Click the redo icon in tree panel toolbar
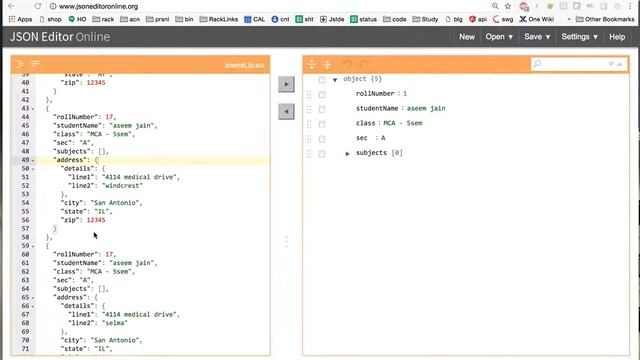This screenshot has height=360, width=640. (x=364, y=64)
